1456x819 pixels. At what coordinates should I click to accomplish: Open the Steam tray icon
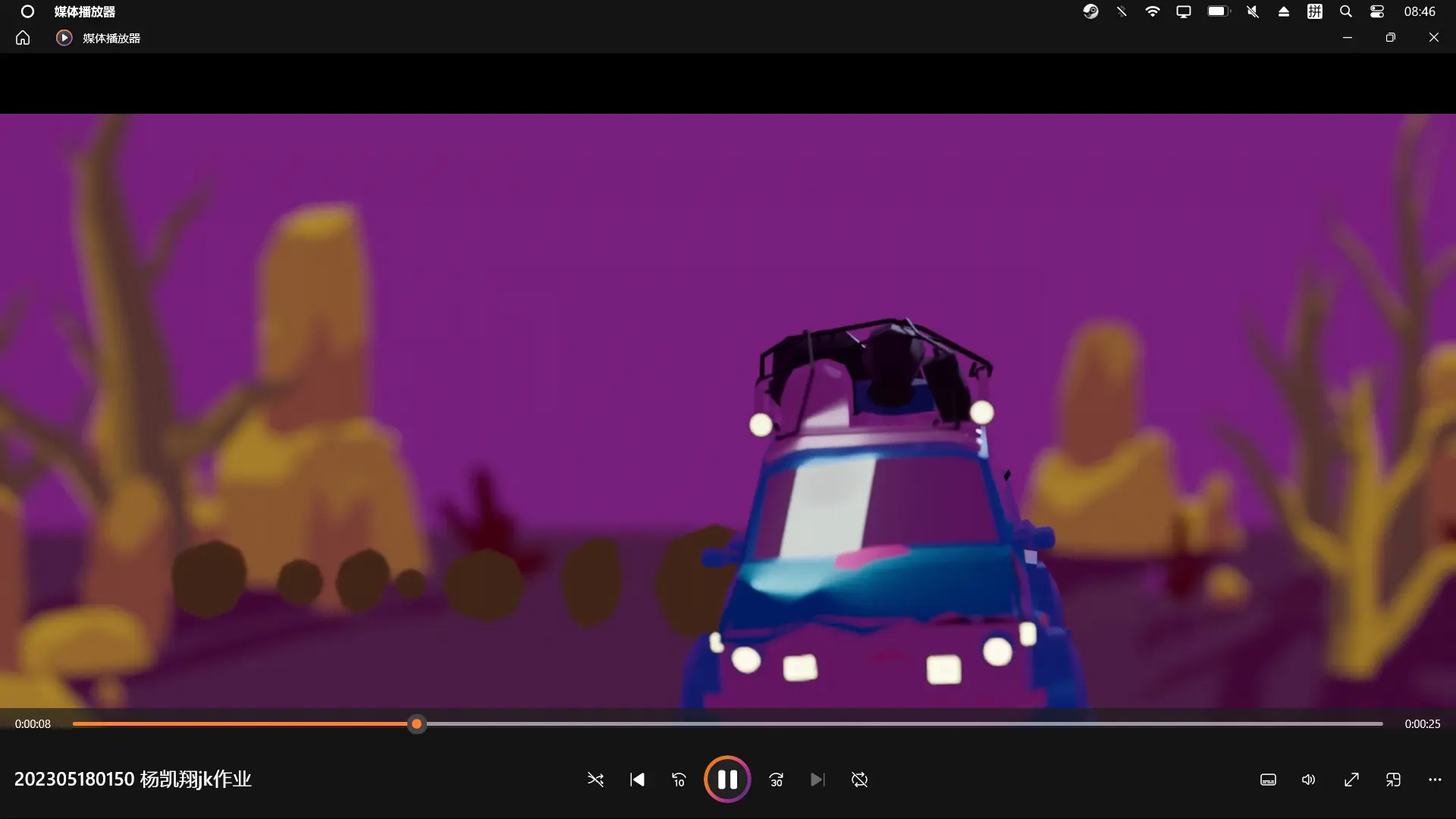coord(1090,11)
